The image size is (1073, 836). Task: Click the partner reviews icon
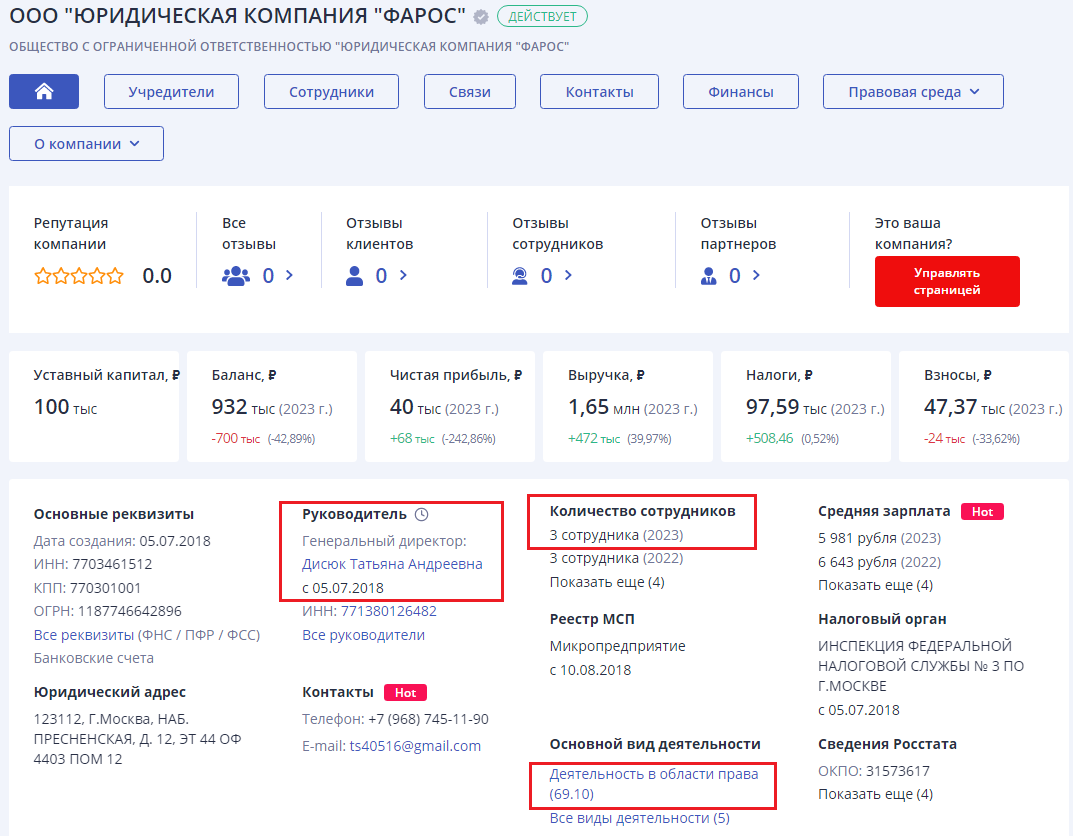click(x=708, y=276)
